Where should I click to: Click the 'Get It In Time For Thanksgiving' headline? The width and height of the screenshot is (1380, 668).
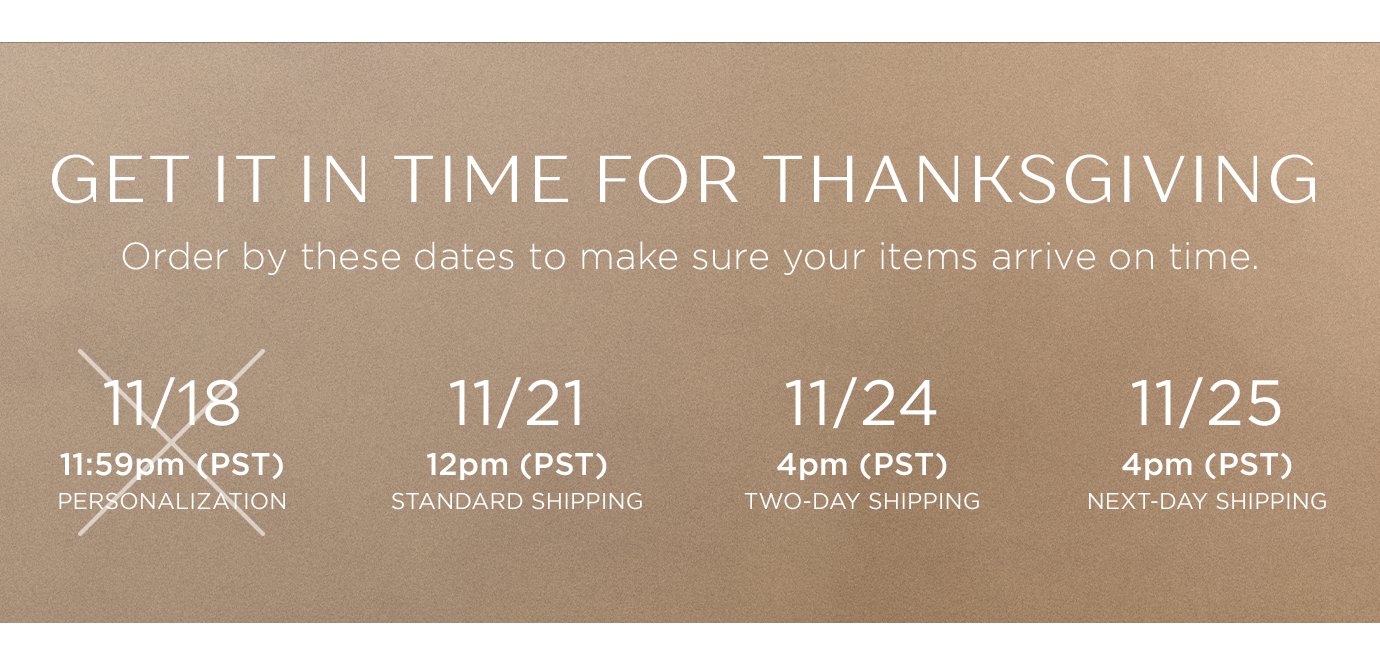684,181
